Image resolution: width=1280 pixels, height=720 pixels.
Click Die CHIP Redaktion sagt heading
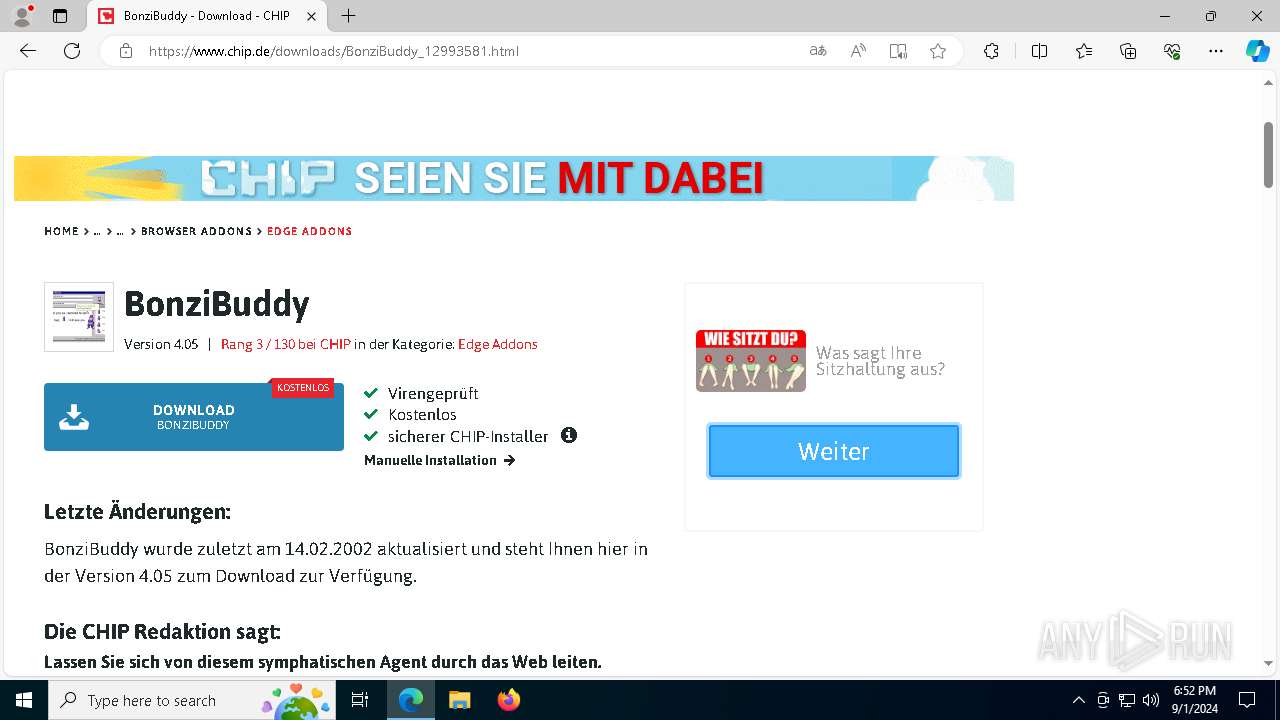[162, 632]
